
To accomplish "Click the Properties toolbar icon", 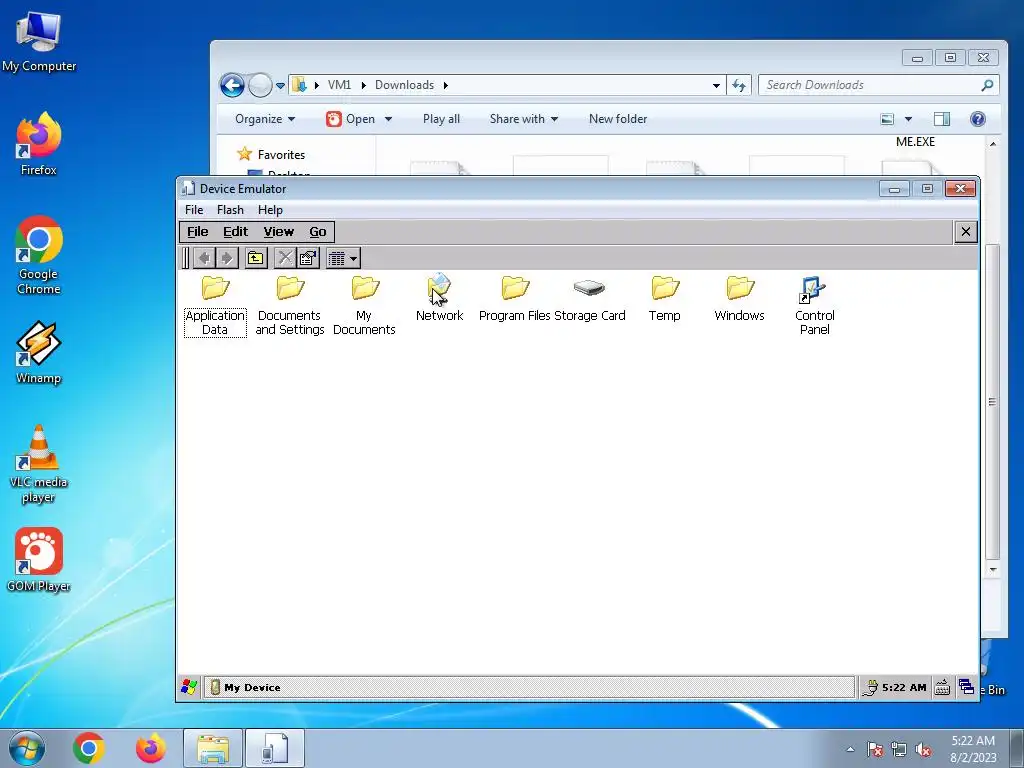I will pyautogui.click(x=308, y=258).
